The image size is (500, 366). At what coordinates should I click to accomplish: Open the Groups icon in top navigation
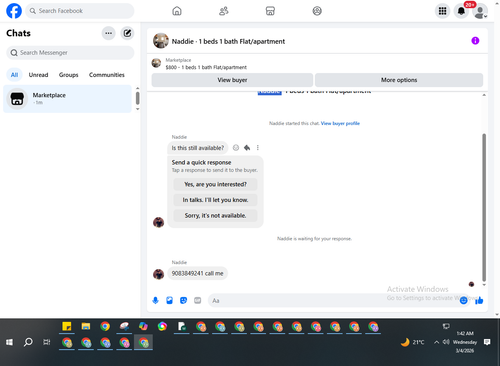tap(317, 11)
